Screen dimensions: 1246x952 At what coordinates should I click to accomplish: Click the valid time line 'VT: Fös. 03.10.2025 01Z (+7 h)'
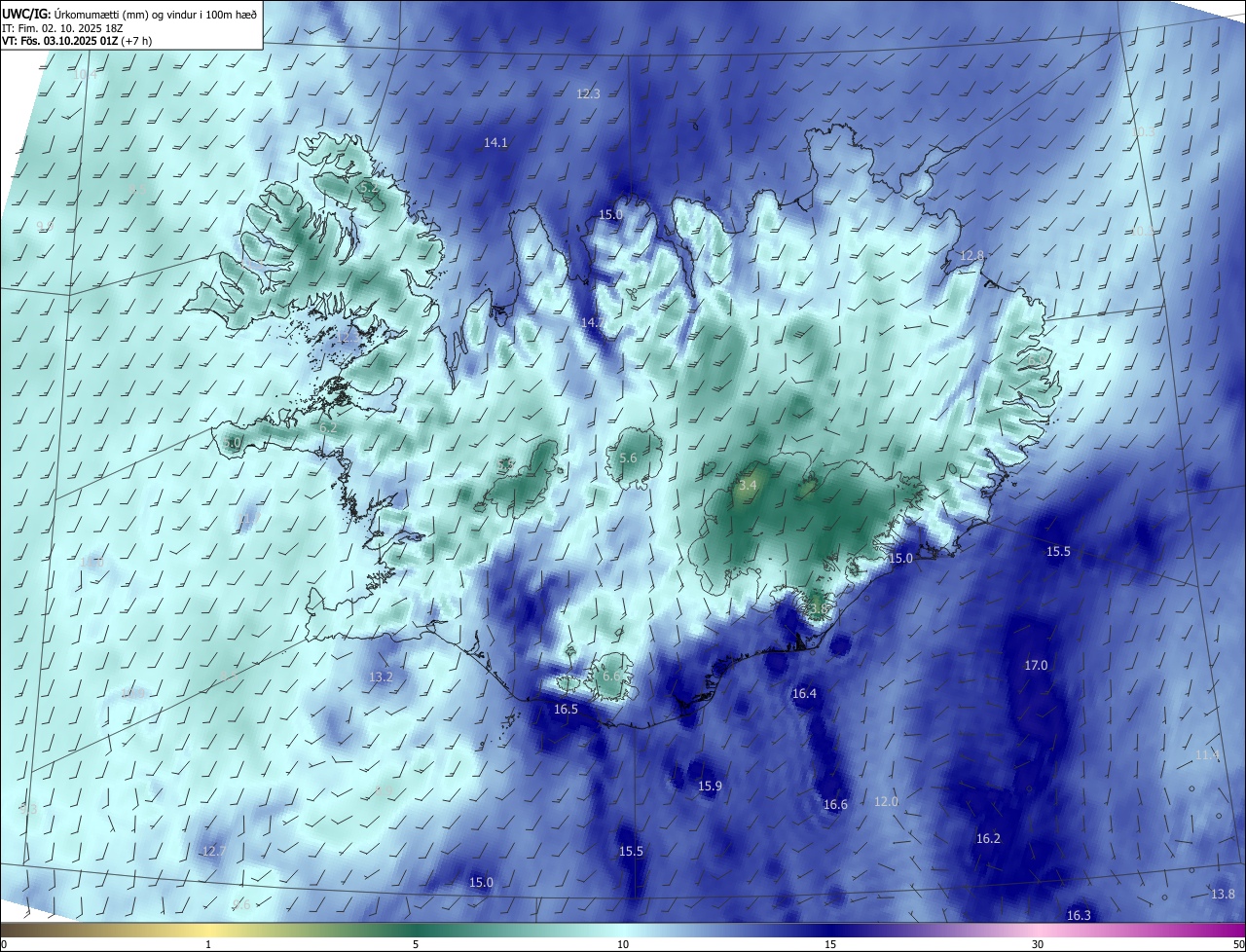point(77,41)
